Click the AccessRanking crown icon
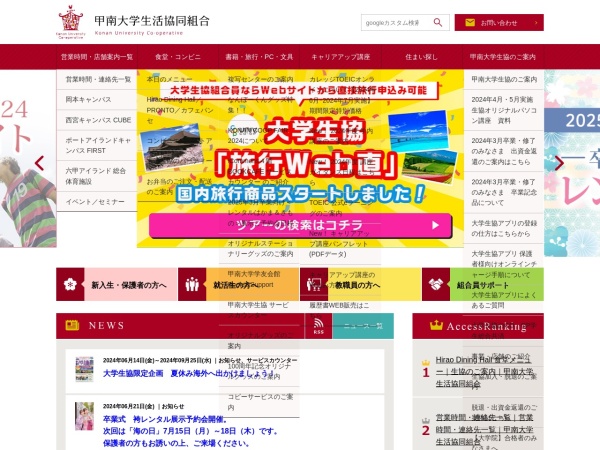This screenshot has width=600, height=450. click(x=436, y=325)
